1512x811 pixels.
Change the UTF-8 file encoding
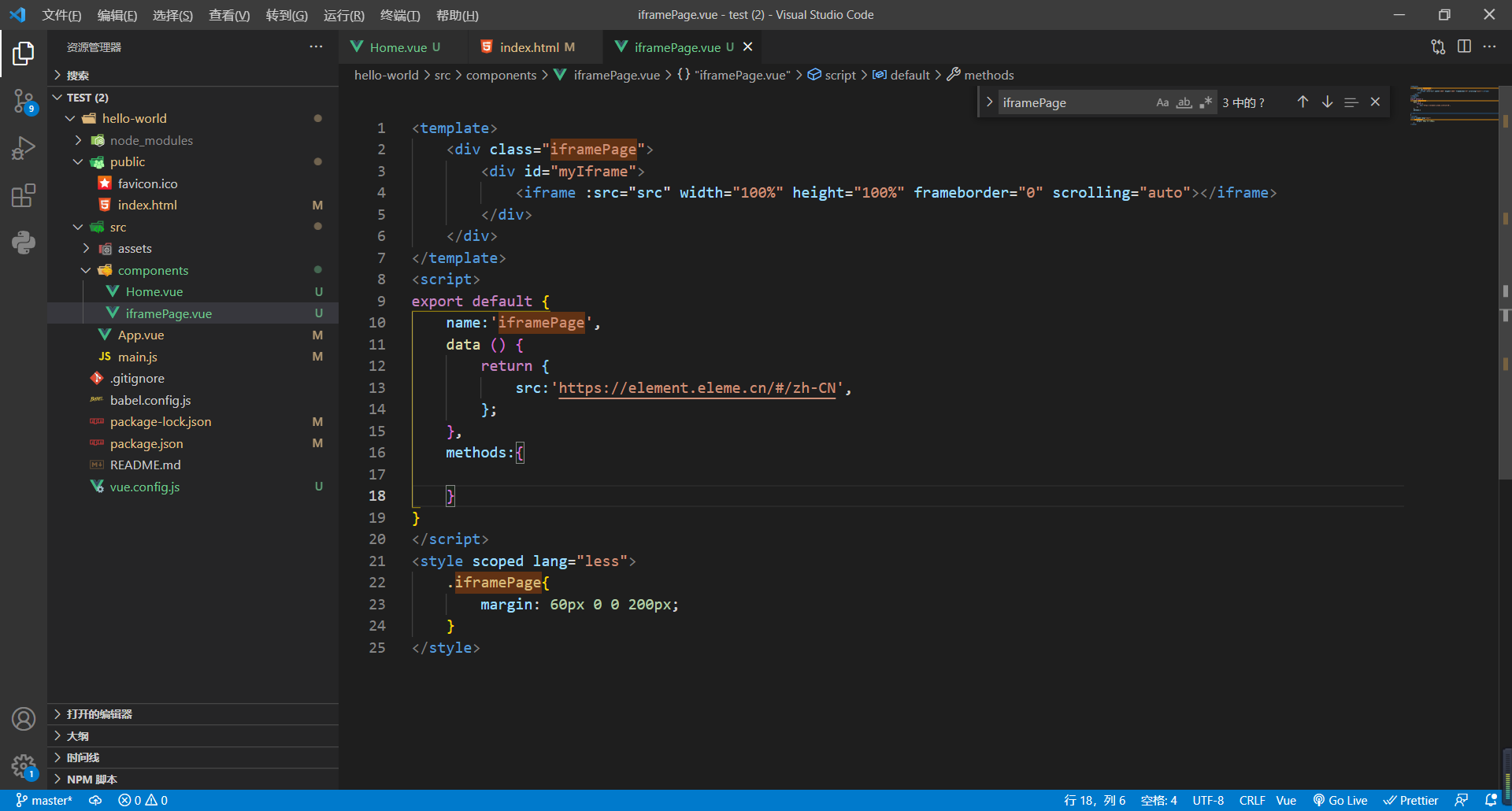1208,800
